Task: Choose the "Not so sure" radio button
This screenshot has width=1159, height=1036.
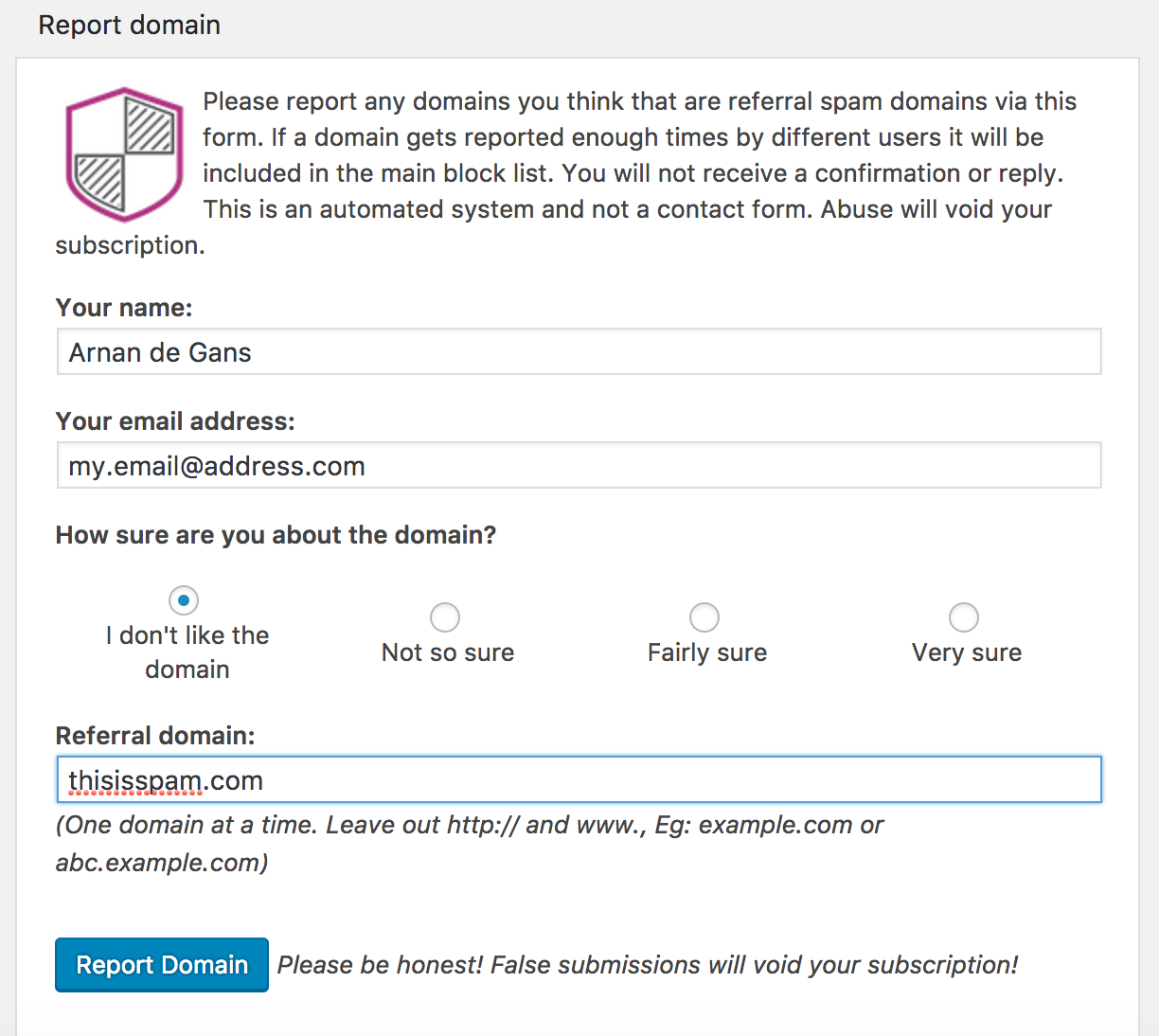Action: 445,617
